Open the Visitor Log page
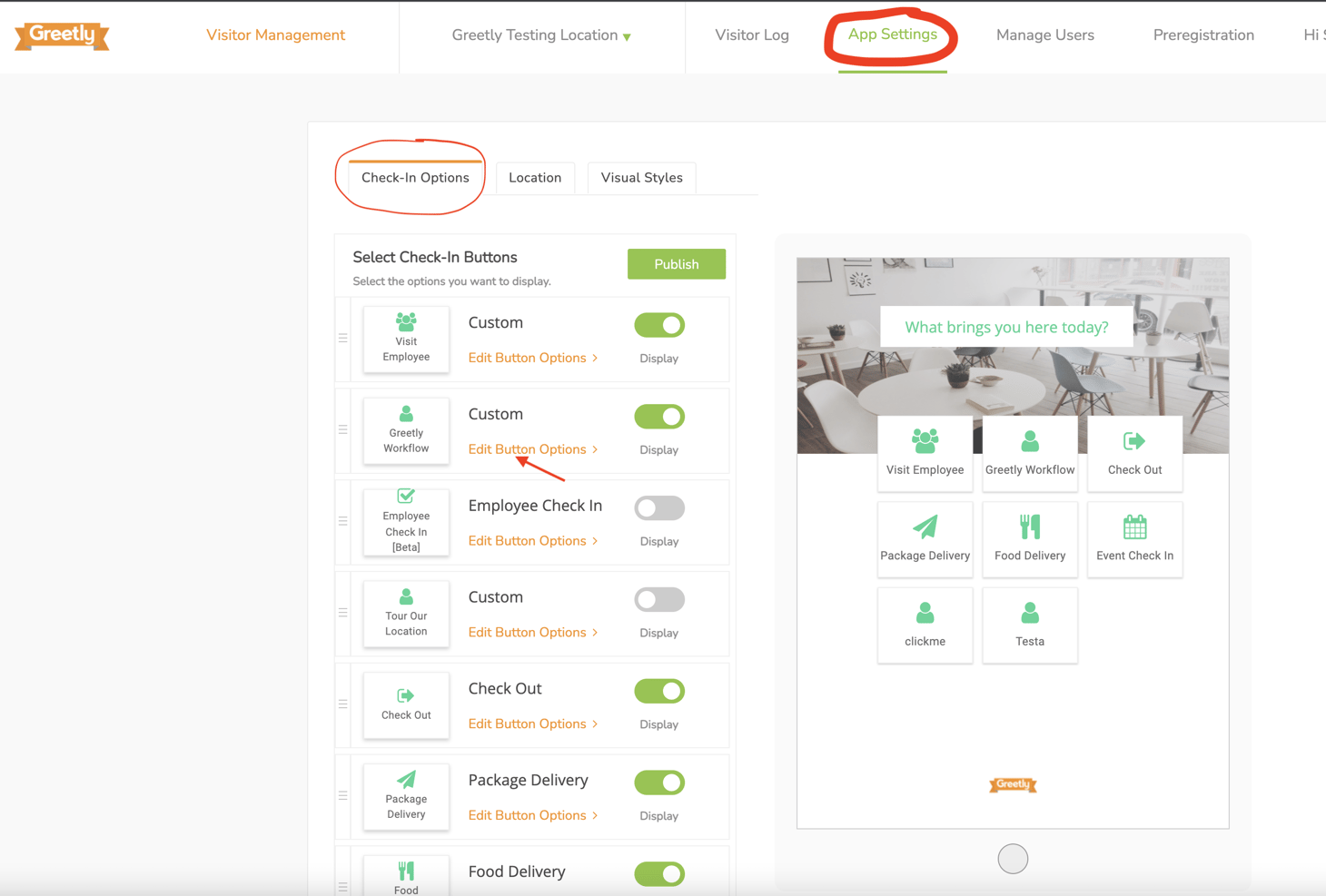Screen dimensions: 1326x896 pos(752,35)
